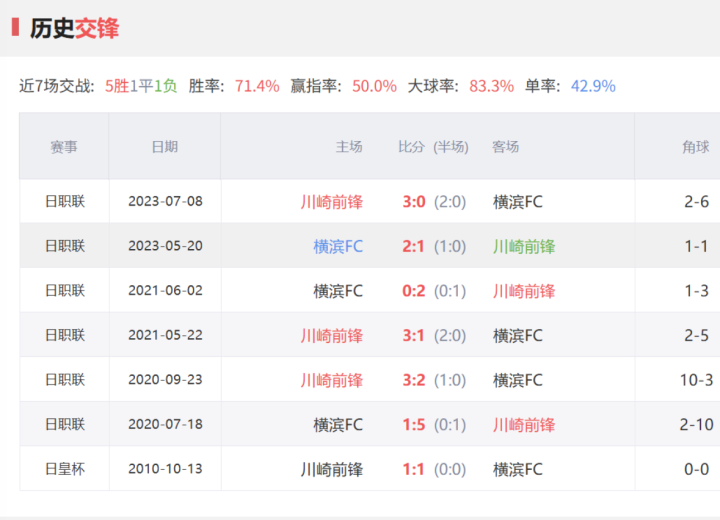
Task: Click the 71.4% win rate value
Action: 257,86
